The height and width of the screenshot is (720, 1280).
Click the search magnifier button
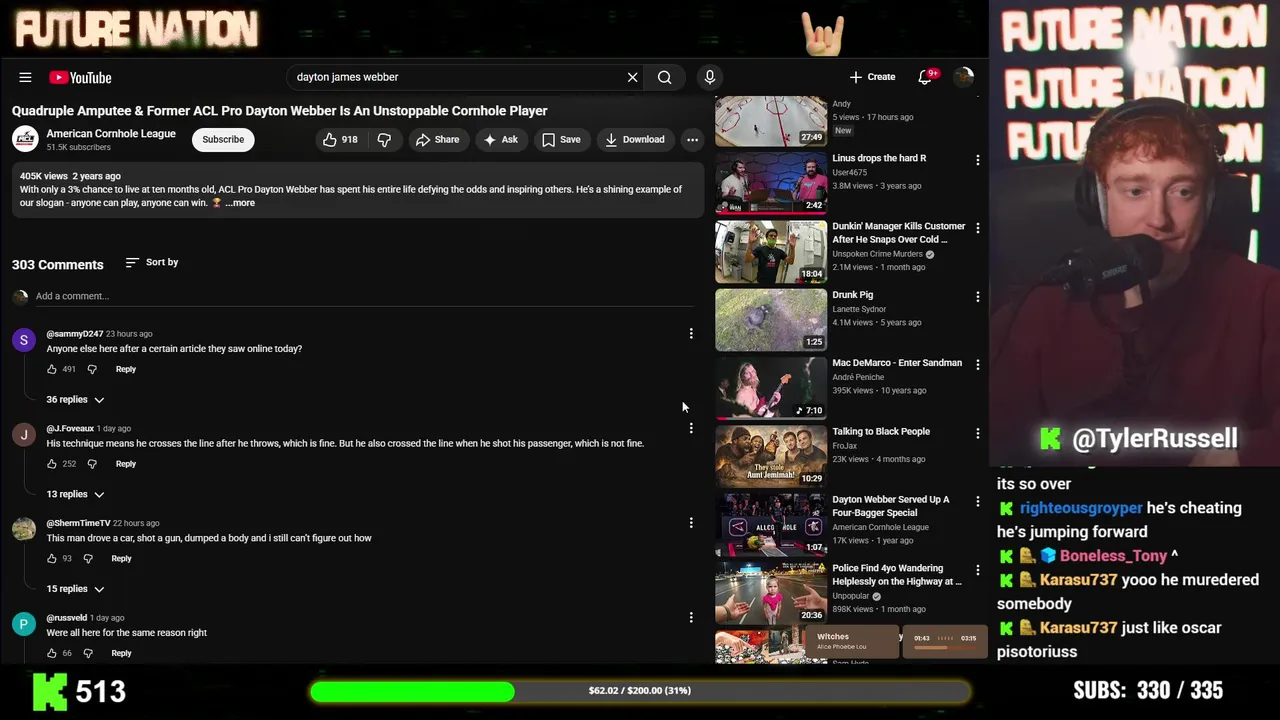click(x=664, y=77)
